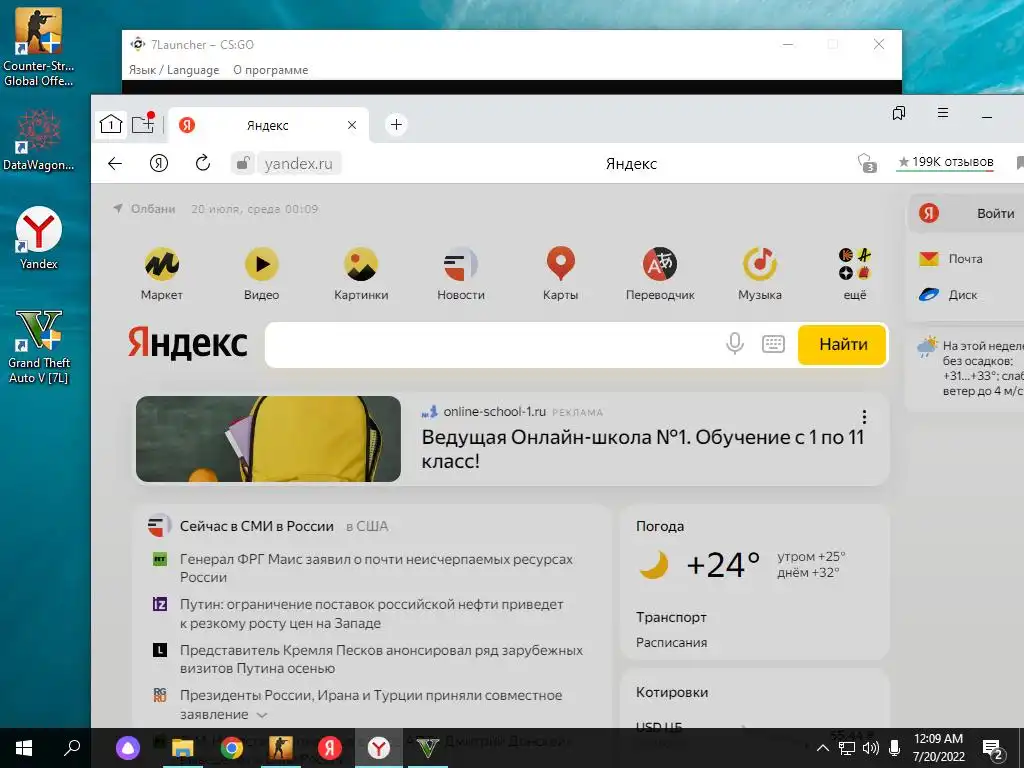The height and width of the screenshot is (768, 1024).
Task: Open taskbar search magnifier
Action: tap(72, 747)
